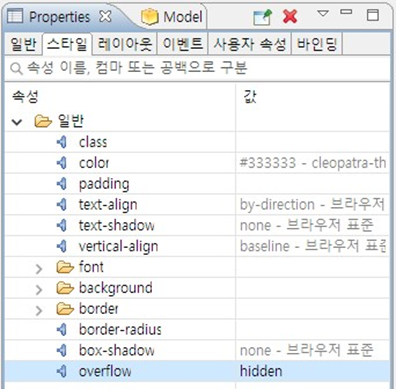The height and width of the screenshot is (389, 396).
Task: Select the border group label
Action: click(99, 309)
